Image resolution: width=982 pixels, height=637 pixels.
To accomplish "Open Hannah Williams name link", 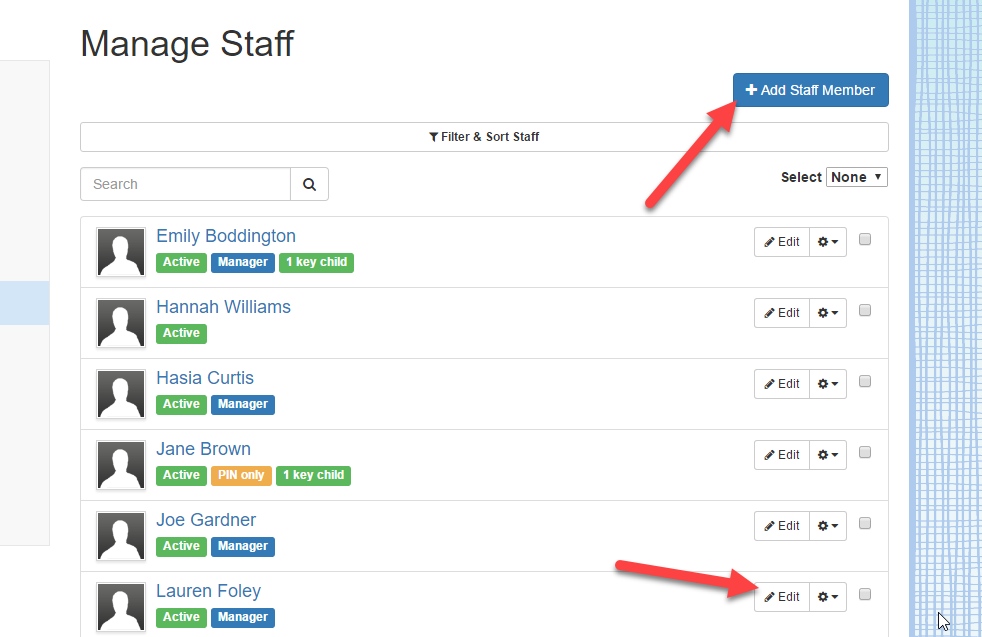I will click(x=224, y=307).
